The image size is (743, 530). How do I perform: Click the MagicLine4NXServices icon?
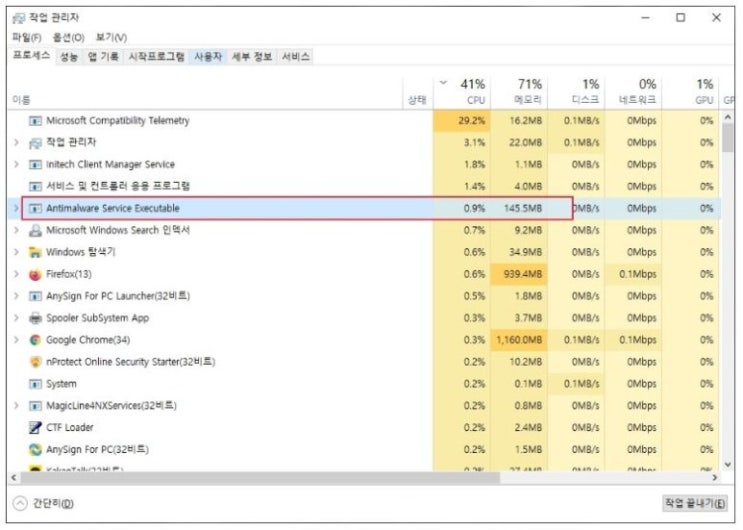(35, 406)
